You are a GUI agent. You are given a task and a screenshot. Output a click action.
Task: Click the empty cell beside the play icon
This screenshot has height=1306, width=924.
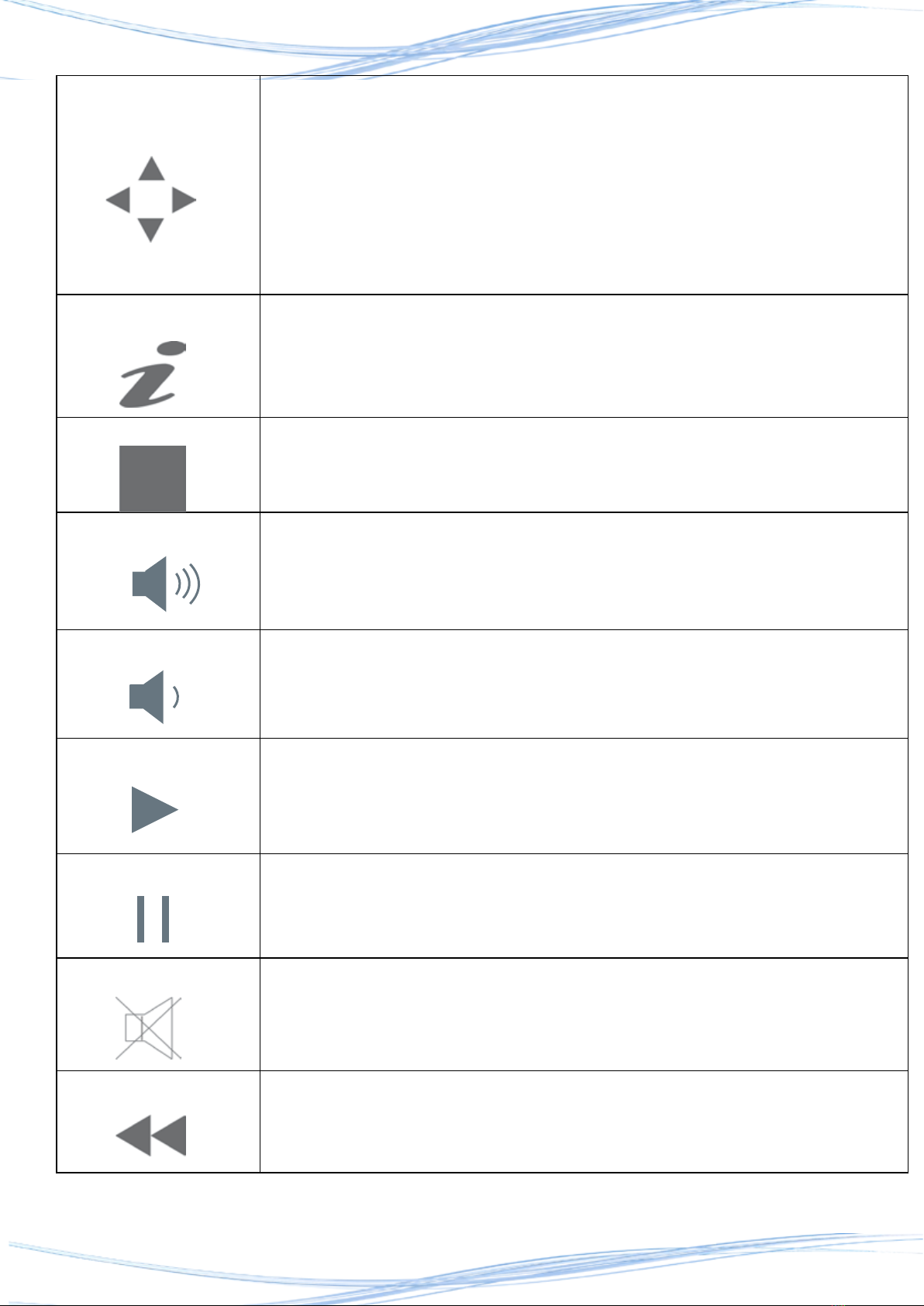click(x=584, y=796)
